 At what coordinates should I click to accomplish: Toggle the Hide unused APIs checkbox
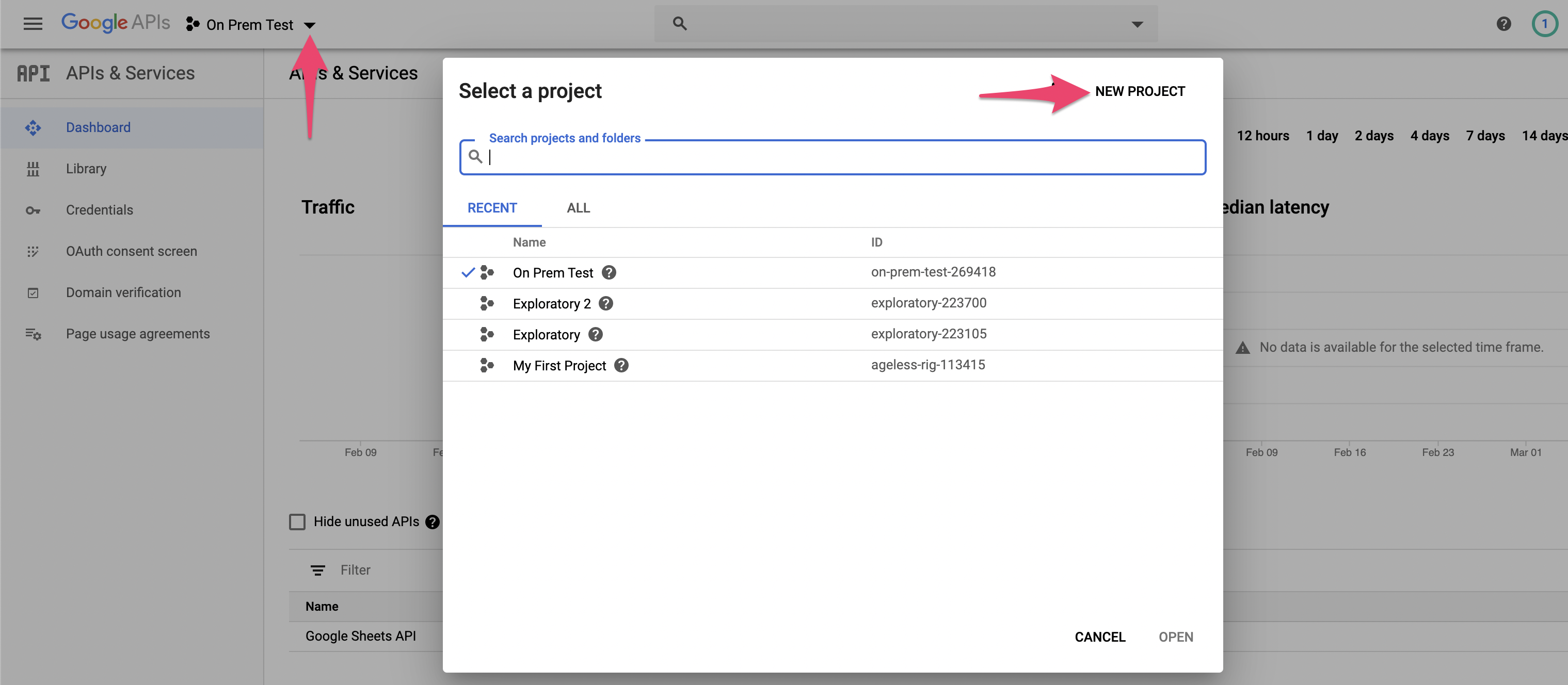pos(297,521)
